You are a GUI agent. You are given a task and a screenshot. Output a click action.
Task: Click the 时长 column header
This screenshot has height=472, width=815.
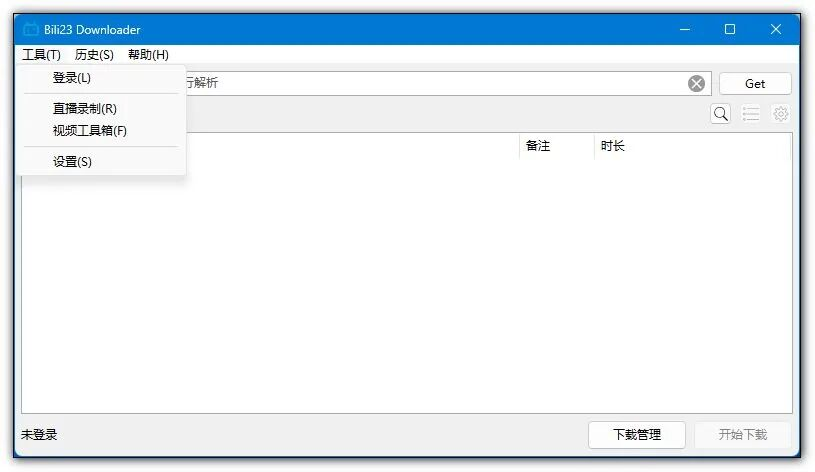tap(613, 146)
